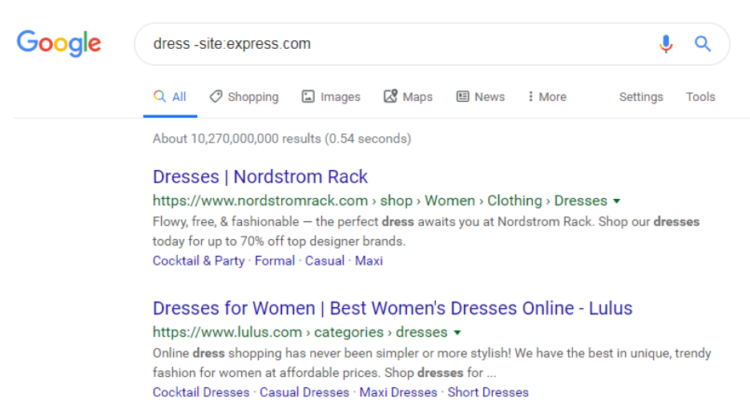Expand the Lulus URL dropdown arrow
This screenshot has width=750, height=409.
tap(457, 332)
